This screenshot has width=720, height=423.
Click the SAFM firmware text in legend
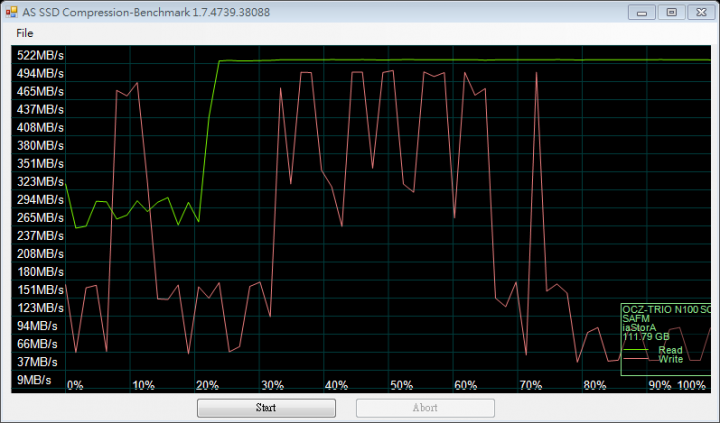(x=636, y=319)
